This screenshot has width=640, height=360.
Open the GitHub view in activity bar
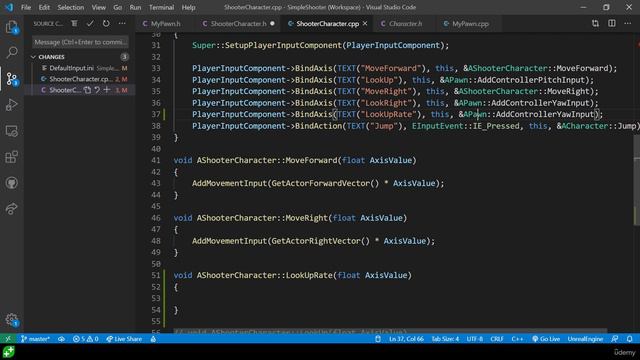coord(11,183)
